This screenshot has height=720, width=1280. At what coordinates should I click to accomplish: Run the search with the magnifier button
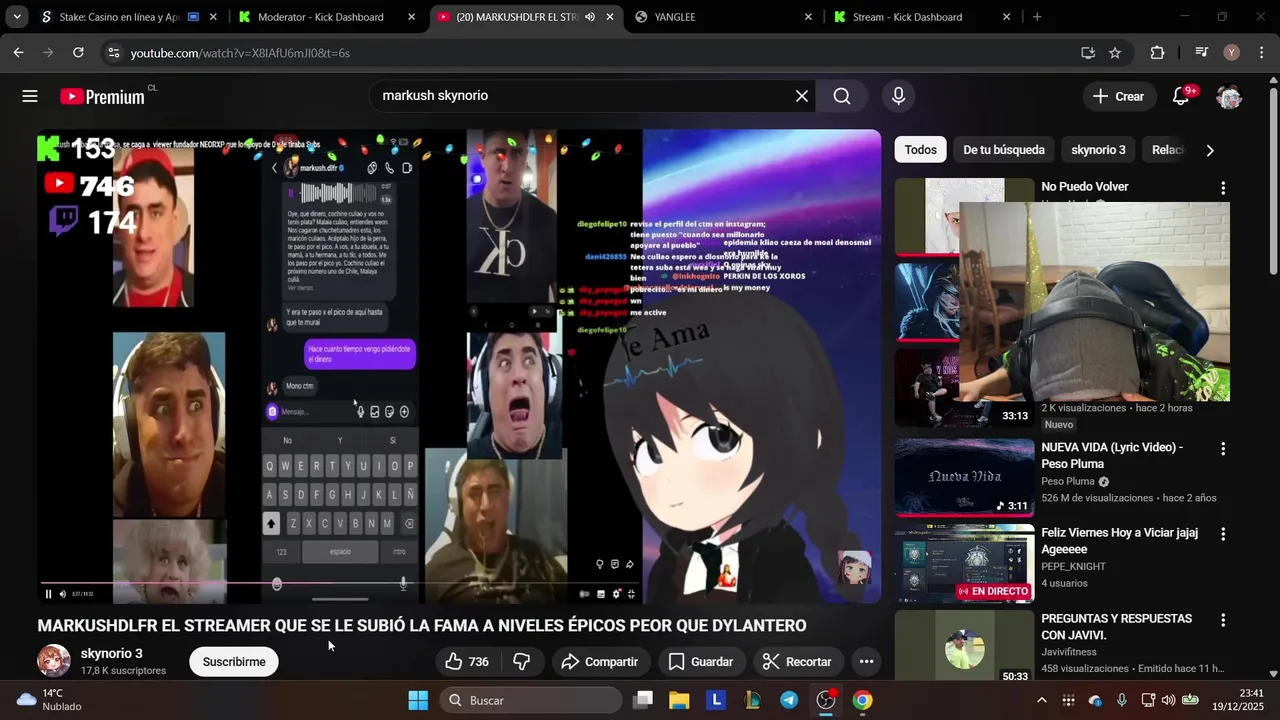[842, 96]
